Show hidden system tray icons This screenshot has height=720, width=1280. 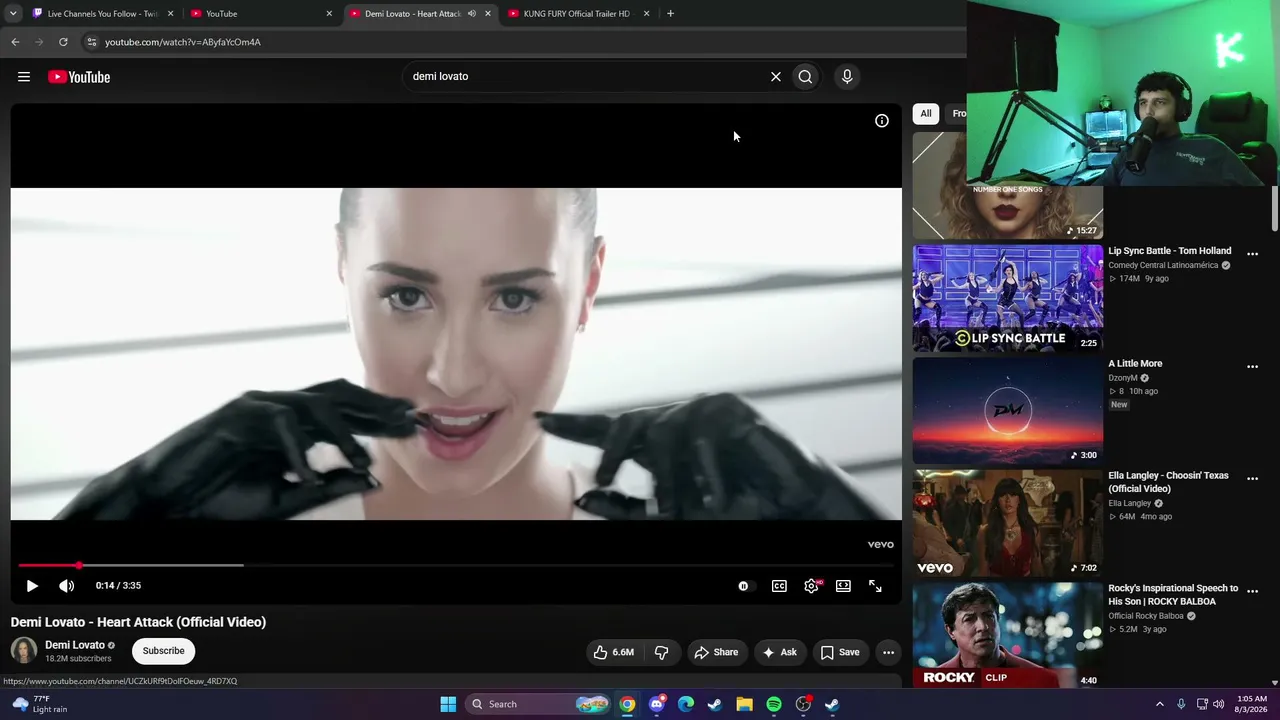pos(1160,704)
